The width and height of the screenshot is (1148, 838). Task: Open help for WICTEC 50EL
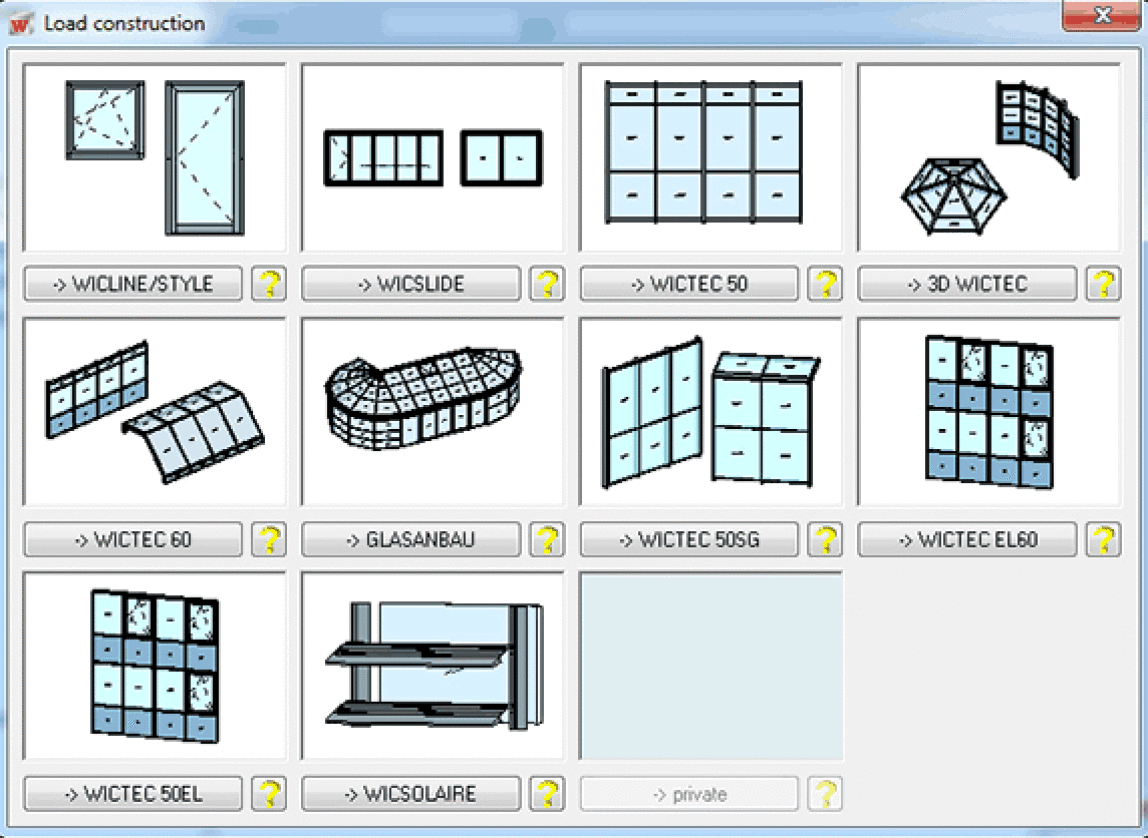tap(269, 794)
